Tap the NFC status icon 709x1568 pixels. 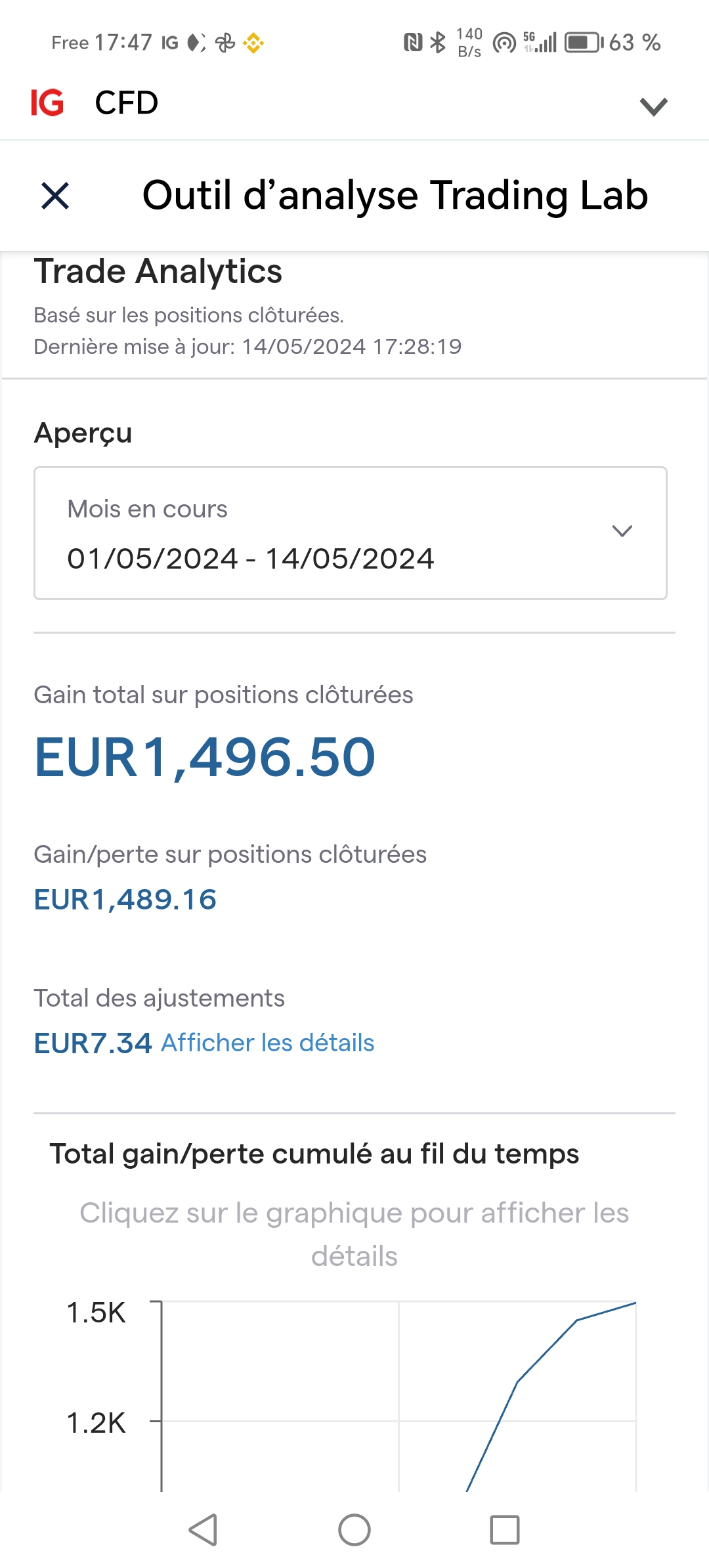pos(412,43)
